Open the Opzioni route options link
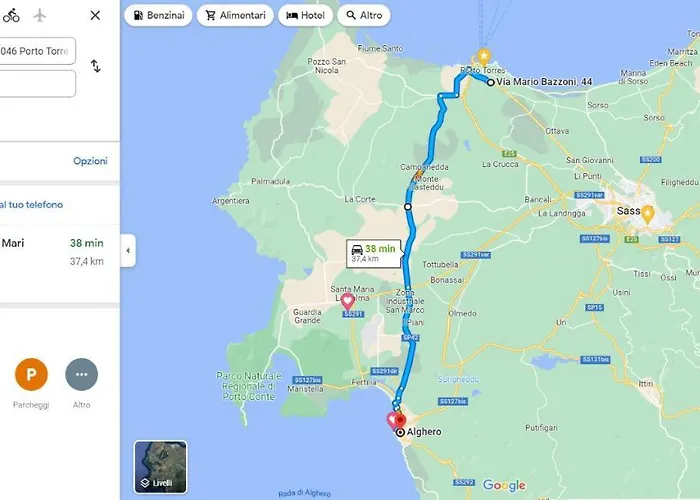 click(x=90, y=161)
